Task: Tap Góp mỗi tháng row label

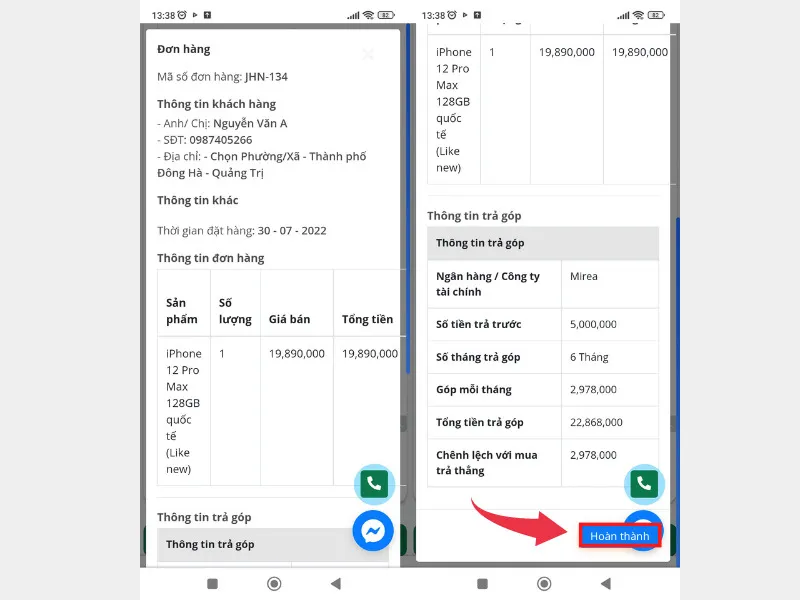Action: (473, 389)
